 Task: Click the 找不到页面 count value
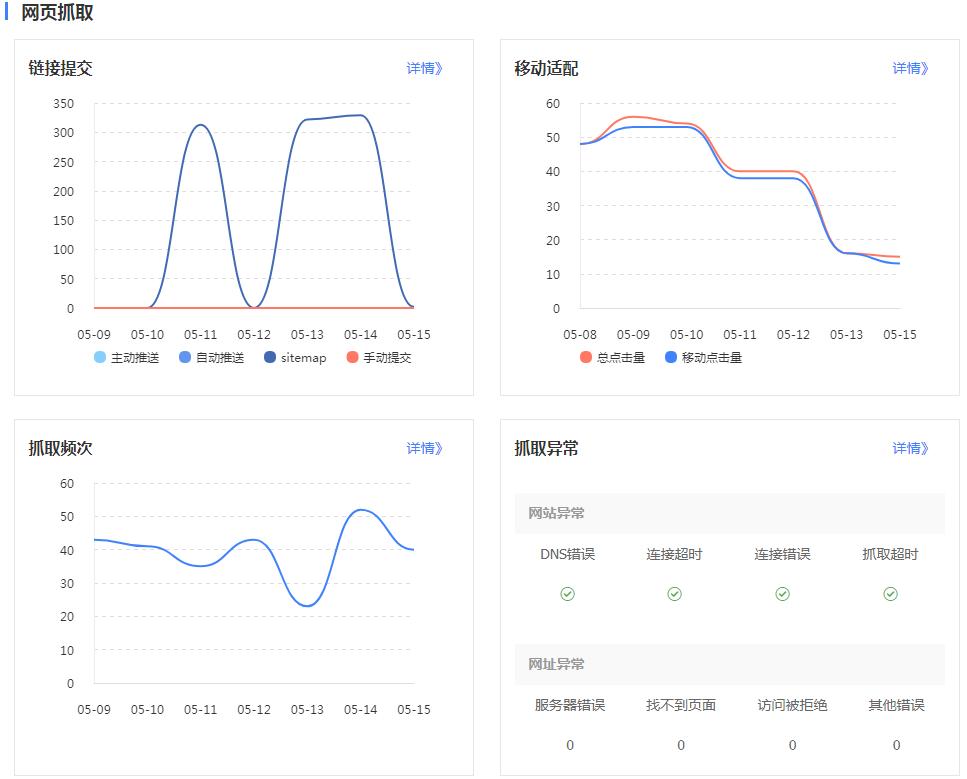(x=681, y=745)
